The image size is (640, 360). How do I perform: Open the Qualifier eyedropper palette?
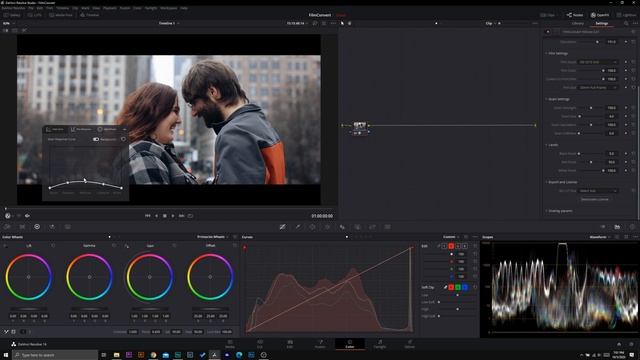298,227
